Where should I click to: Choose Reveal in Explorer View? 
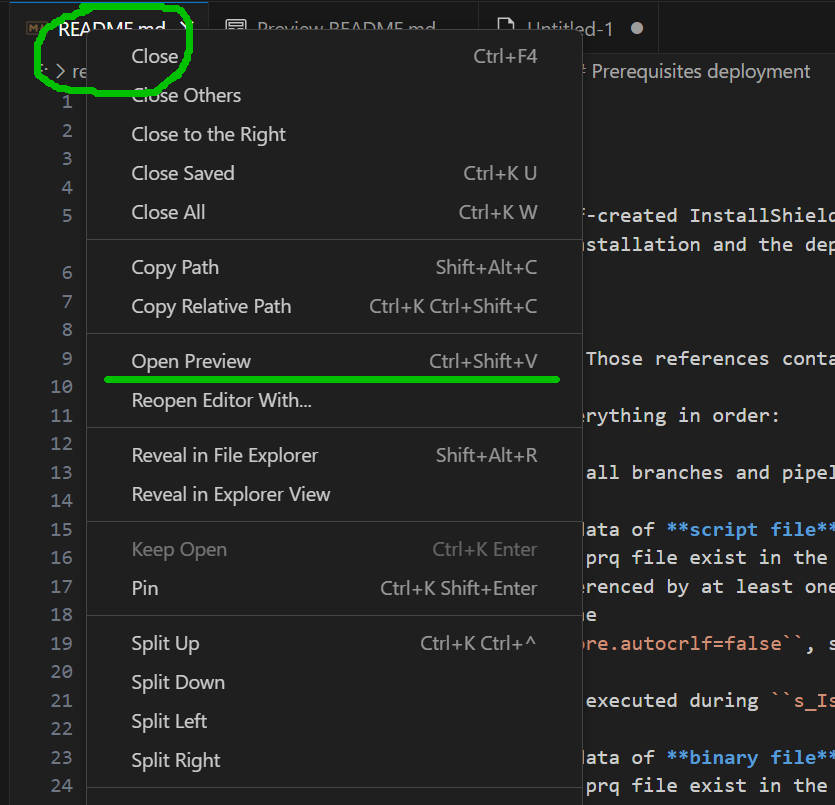(x=334, y=494)
